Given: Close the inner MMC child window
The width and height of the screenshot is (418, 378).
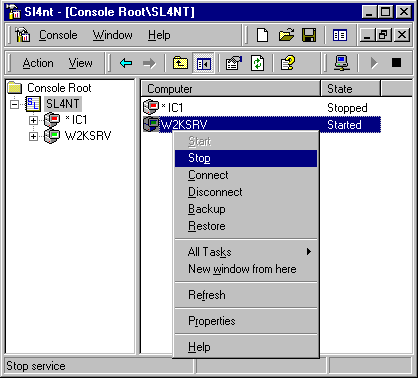Looking at the screenshot, I should pos(402,35).
